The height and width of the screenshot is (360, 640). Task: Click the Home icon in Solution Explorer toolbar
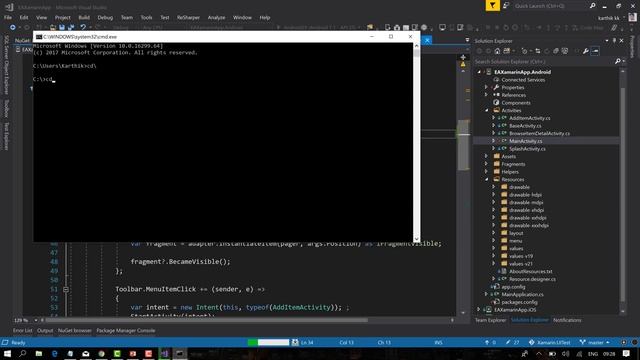[497, 51]
